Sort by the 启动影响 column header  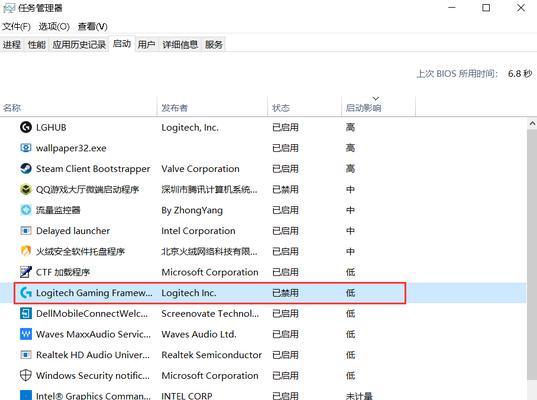tap(378, 108)
